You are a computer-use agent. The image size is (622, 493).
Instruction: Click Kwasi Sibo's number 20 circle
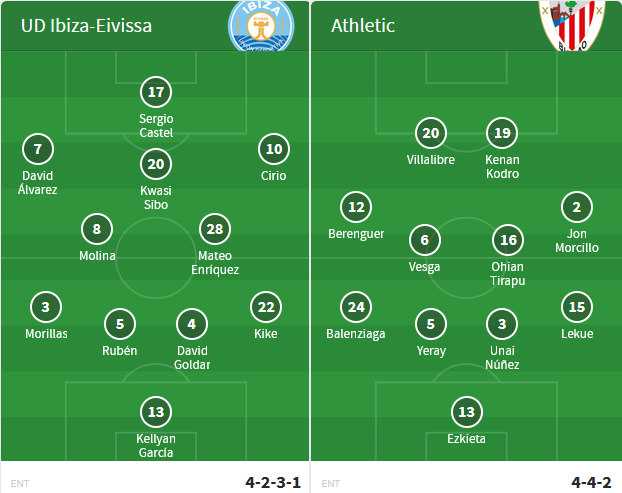click(156, 165)
